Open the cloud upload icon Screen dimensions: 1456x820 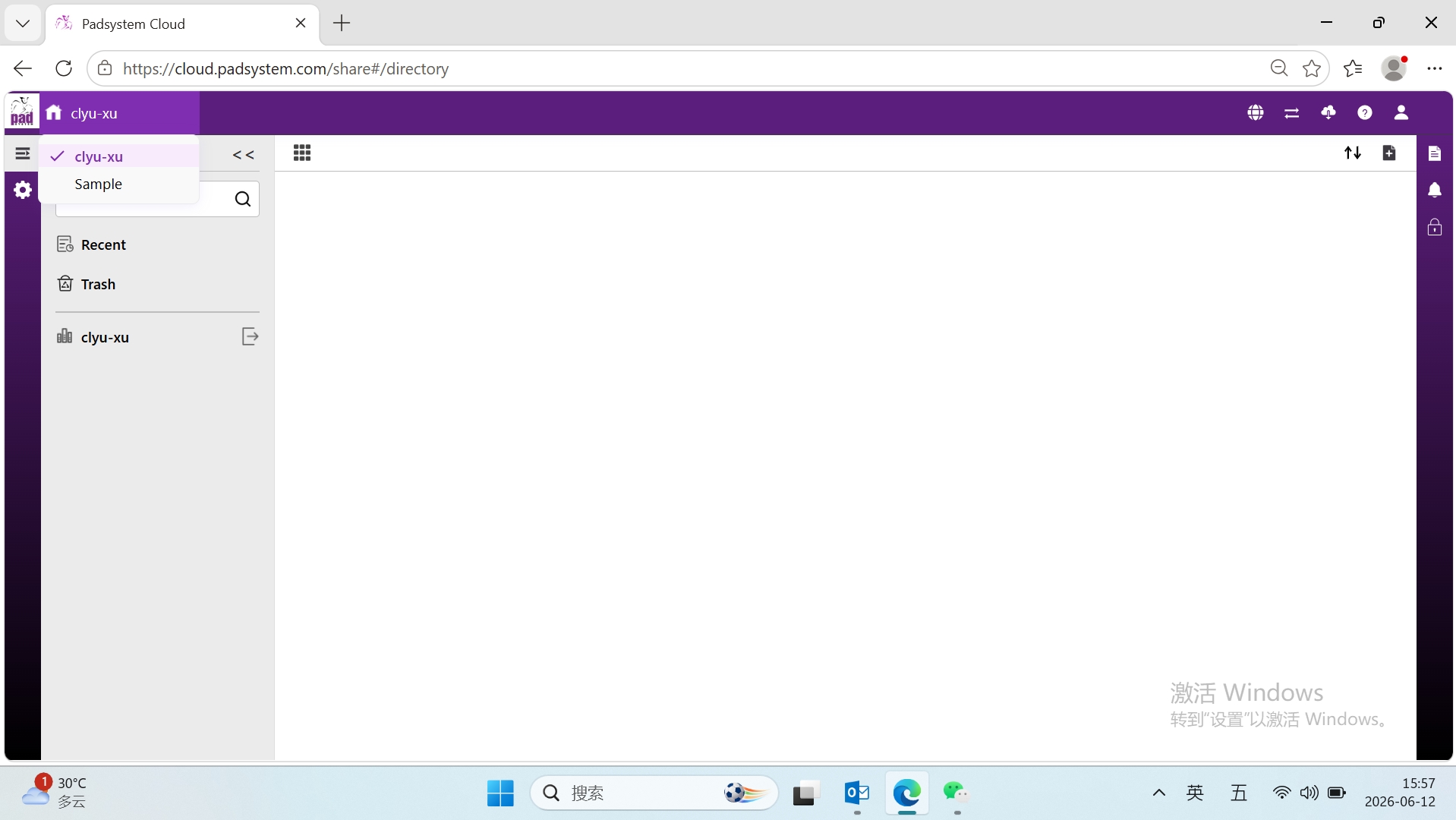tap(1328, 113)
